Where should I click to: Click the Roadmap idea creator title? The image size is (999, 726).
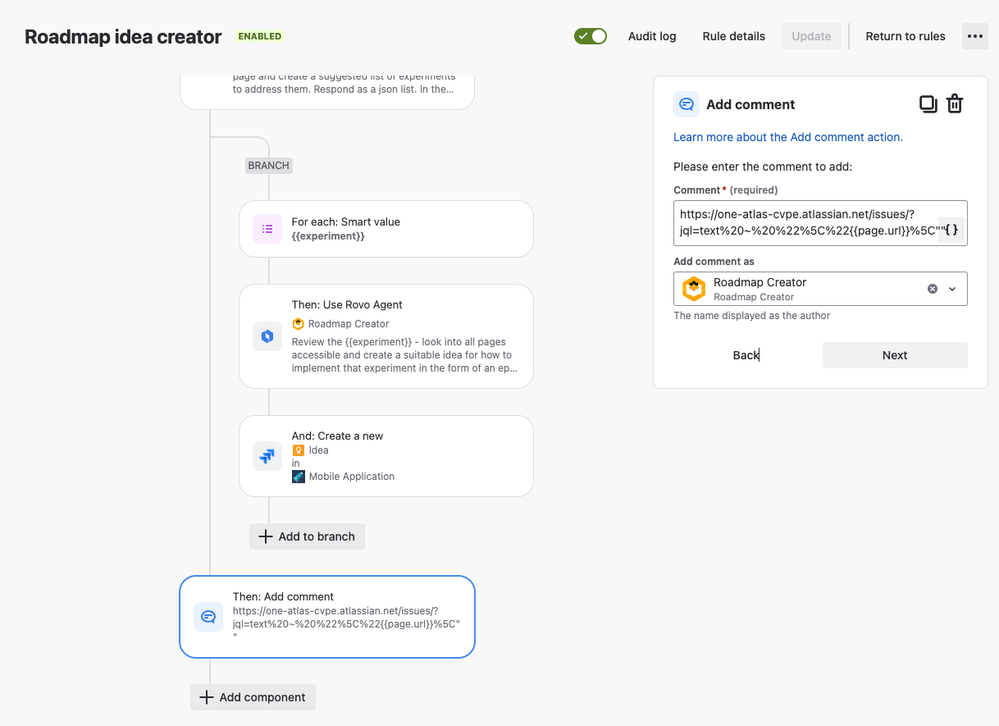[123, 37]
